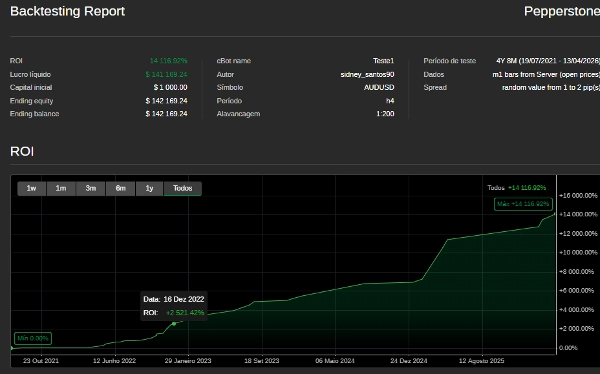Click the 23 Out 2021 axis label

pyautogui.click(x=41, y=361)
